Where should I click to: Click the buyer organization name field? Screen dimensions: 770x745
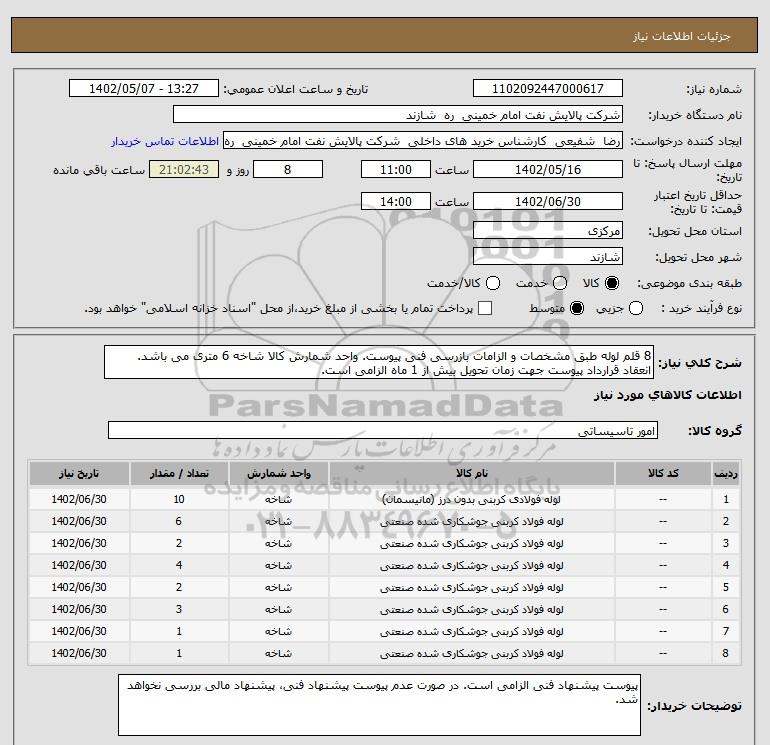(x=398, y=115)
